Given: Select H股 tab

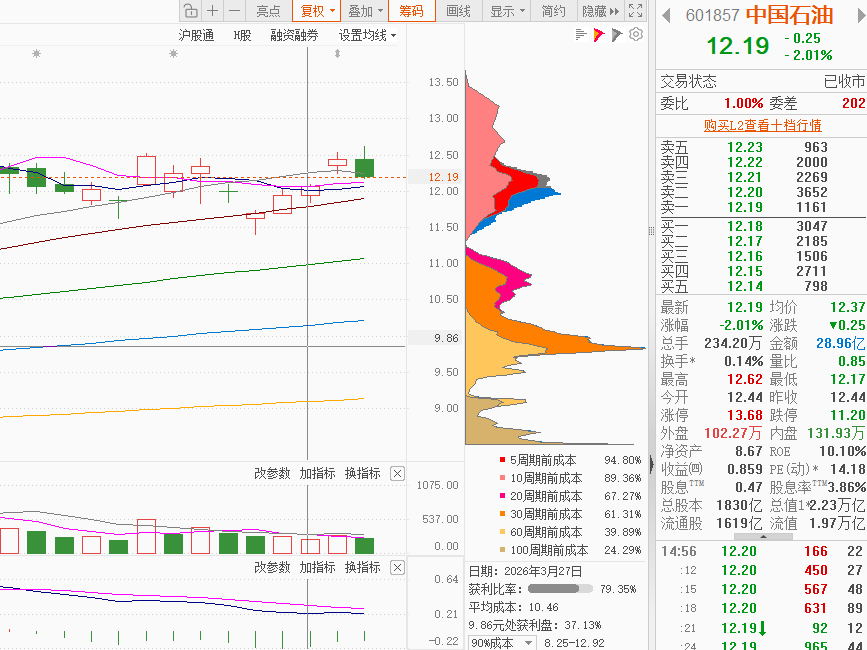Looking at the screenshot, I should point(242,35).
